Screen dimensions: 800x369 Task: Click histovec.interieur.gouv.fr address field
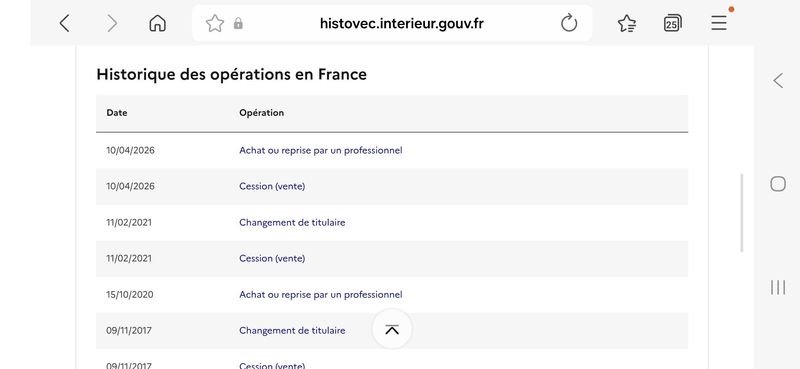tap(402, 23)
